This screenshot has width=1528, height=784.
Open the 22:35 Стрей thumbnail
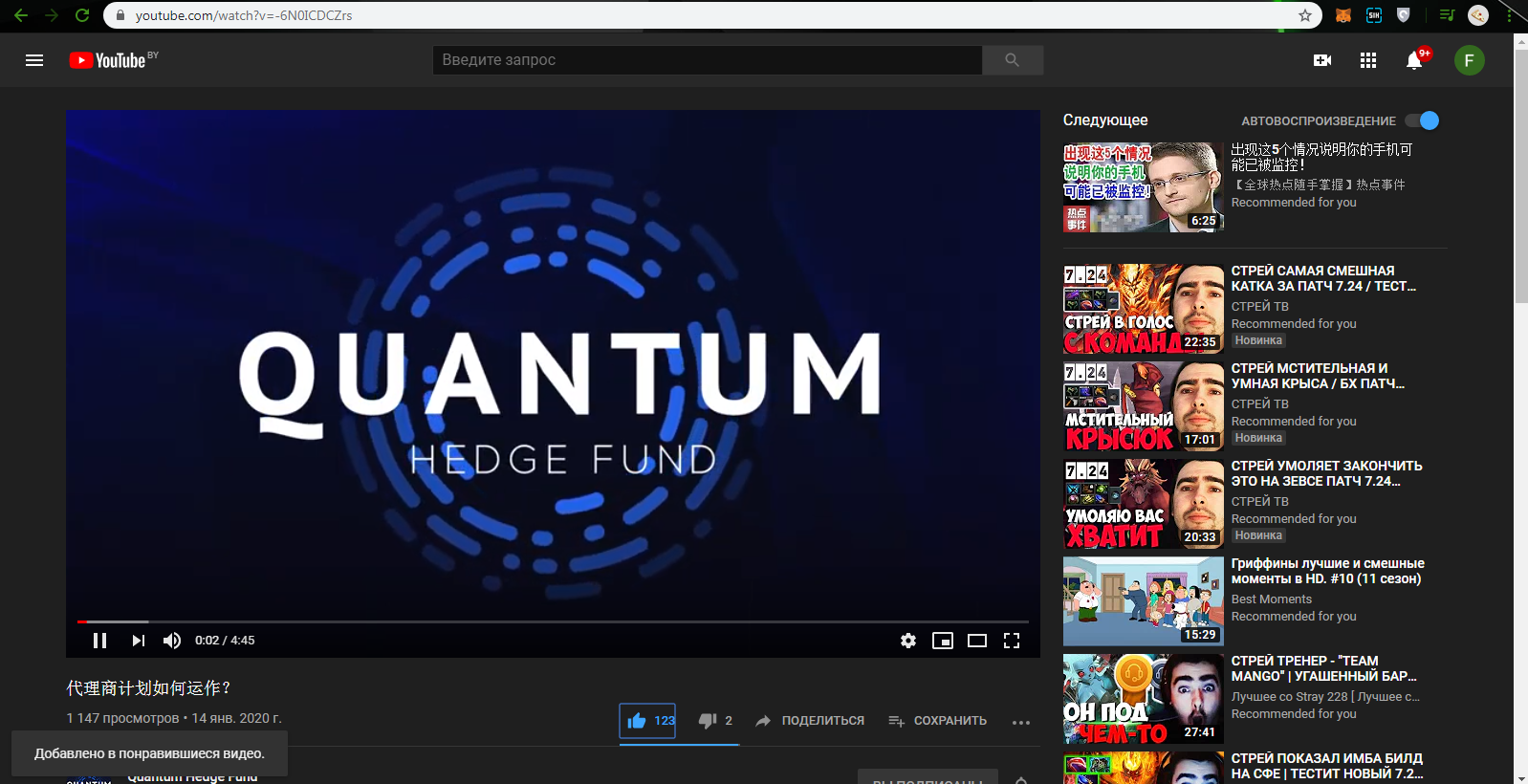point(1144,309)
